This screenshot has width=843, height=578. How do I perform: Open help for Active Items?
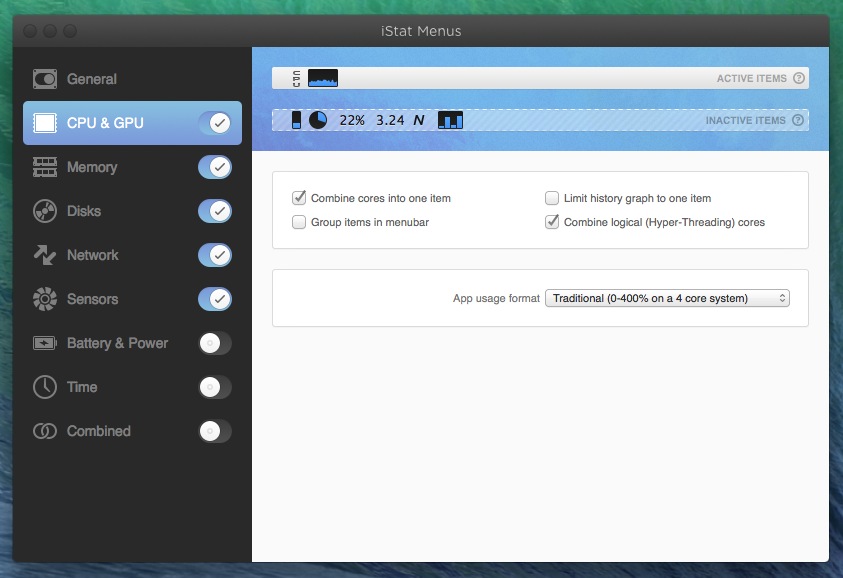799,78
